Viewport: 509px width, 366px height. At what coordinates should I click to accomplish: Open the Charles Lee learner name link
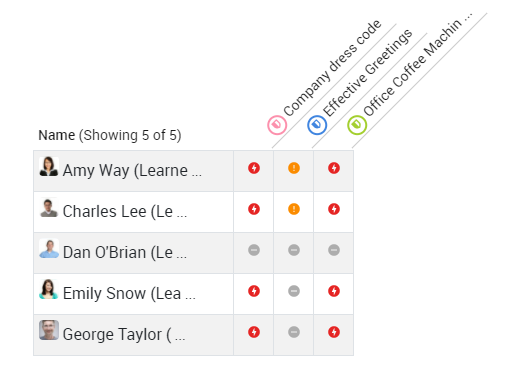pos(125,212)
